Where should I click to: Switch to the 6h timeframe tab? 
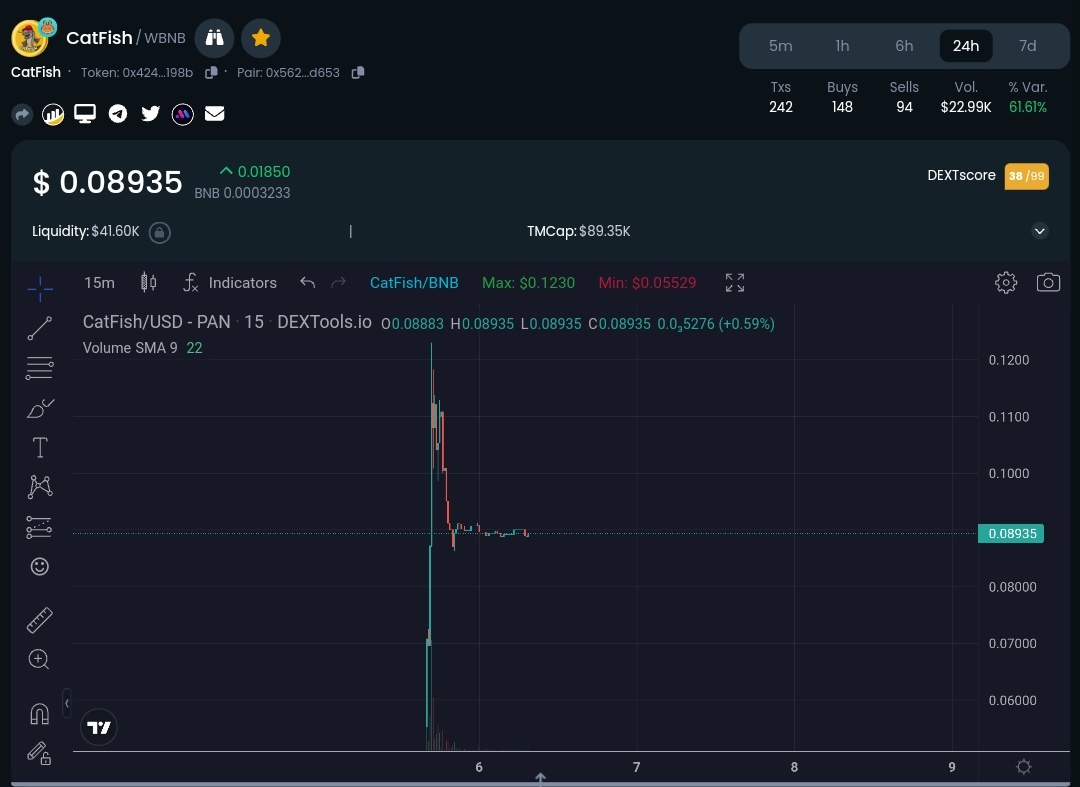pos(904,45)
